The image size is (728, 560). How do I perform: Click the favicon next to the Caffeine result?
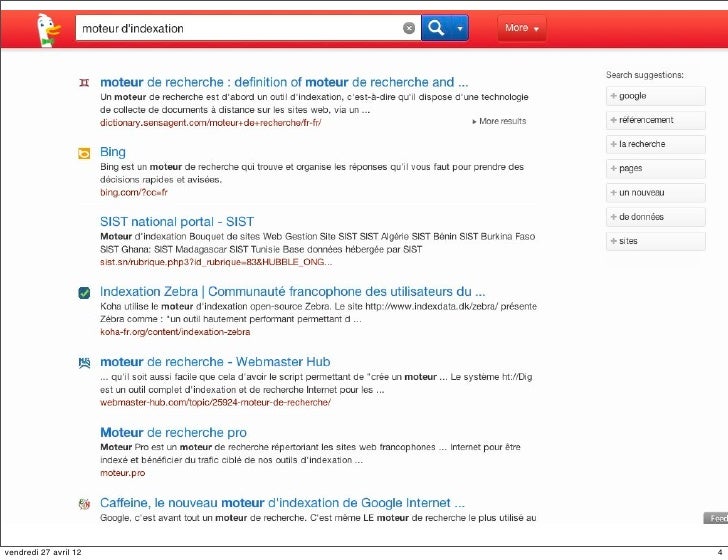tap(84, 504)
